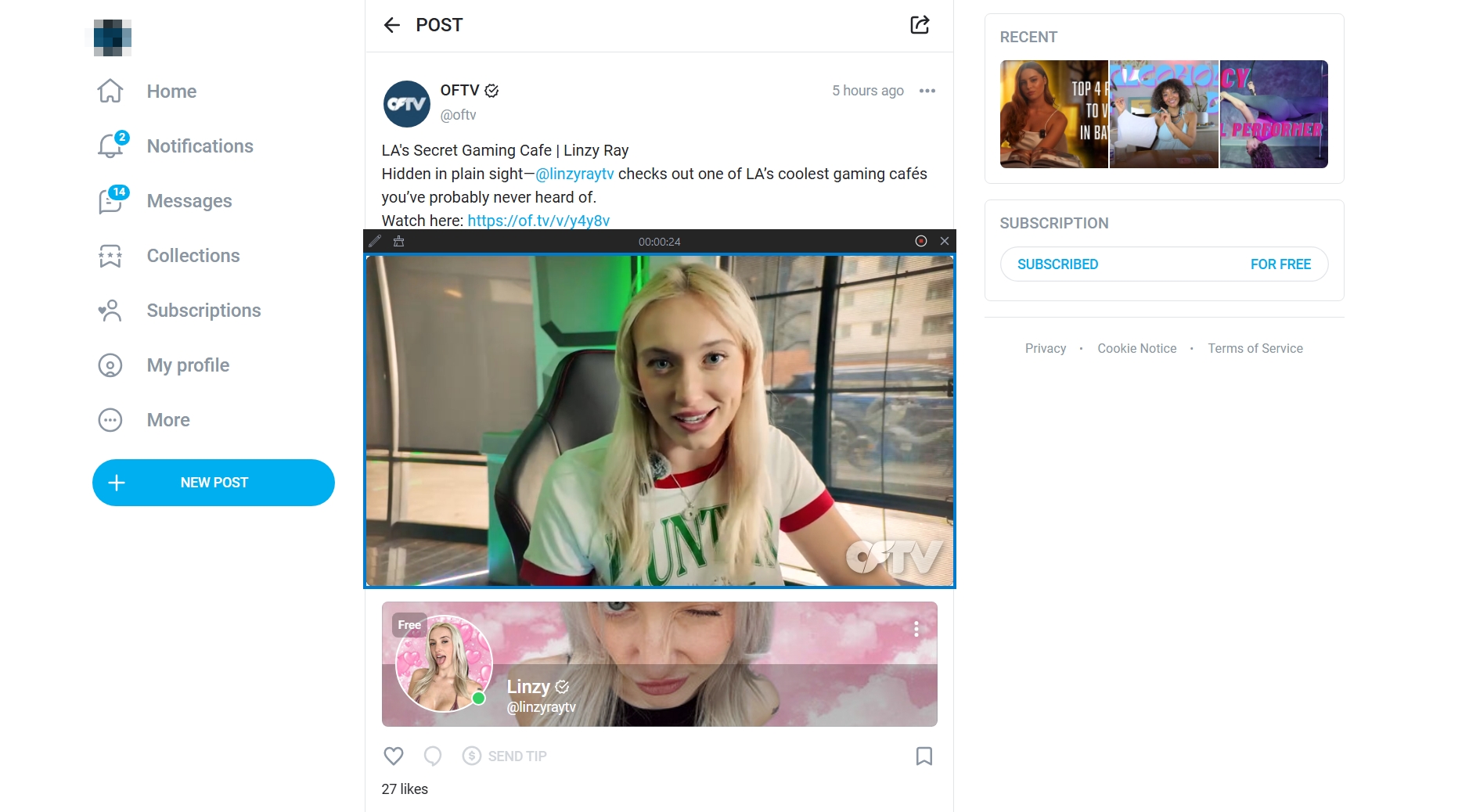Click SEND TIP on the post
The height and width of the screenshot is (812, 1469).
(x=505, y=756)
